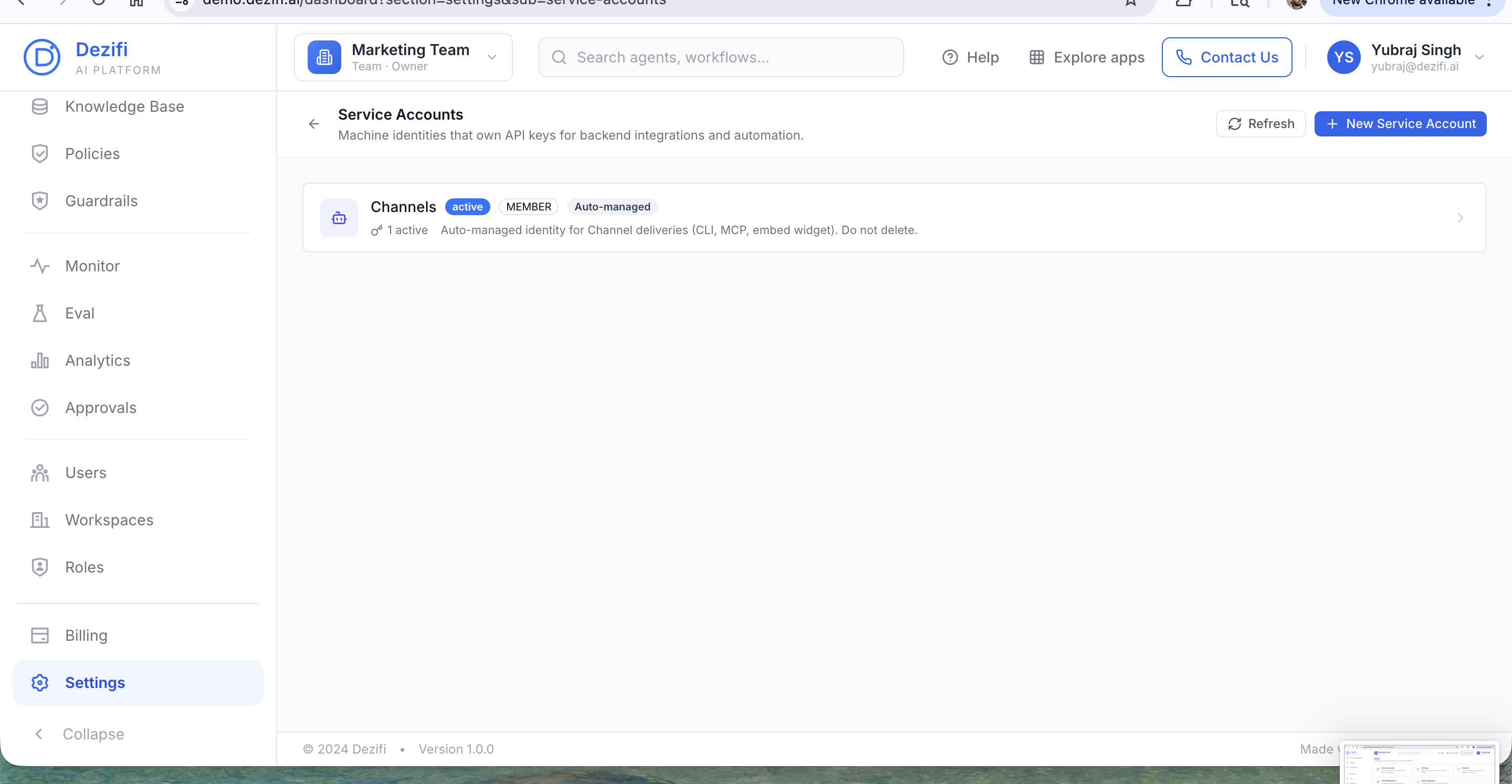Click the Knowledge Base database icon
This screenshot has height=784, width=1512.
[39, 106]
